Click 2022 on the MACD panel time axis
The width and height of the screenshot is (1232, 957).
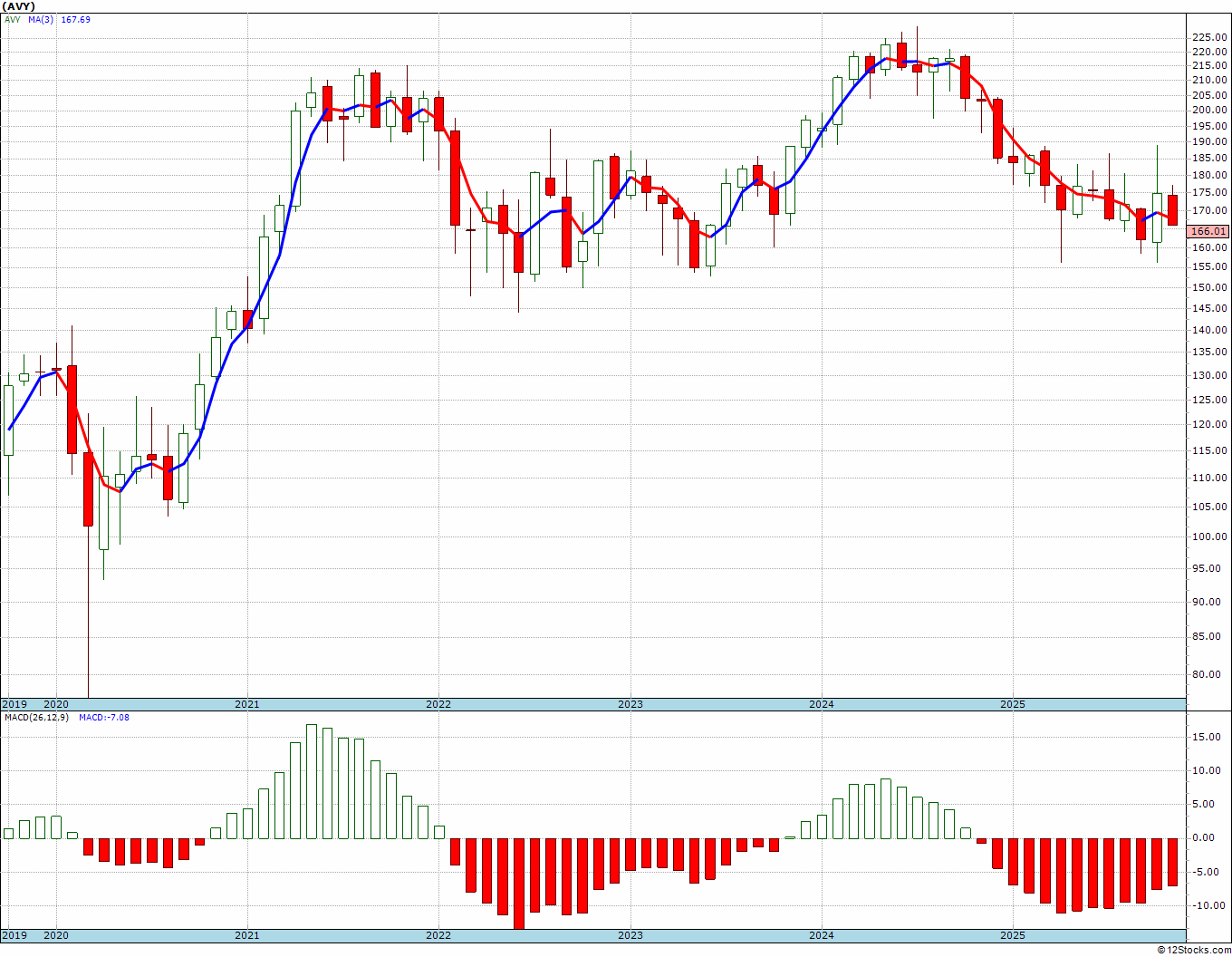click(x=438, y=935)
